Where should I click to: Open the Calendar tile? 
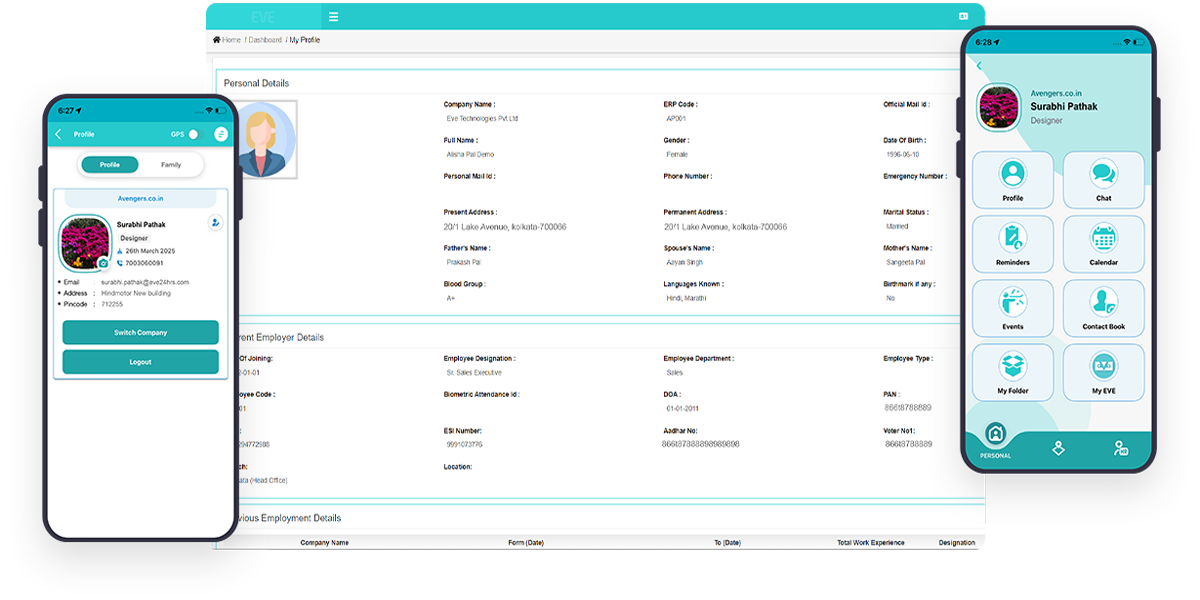[1103, 244]
